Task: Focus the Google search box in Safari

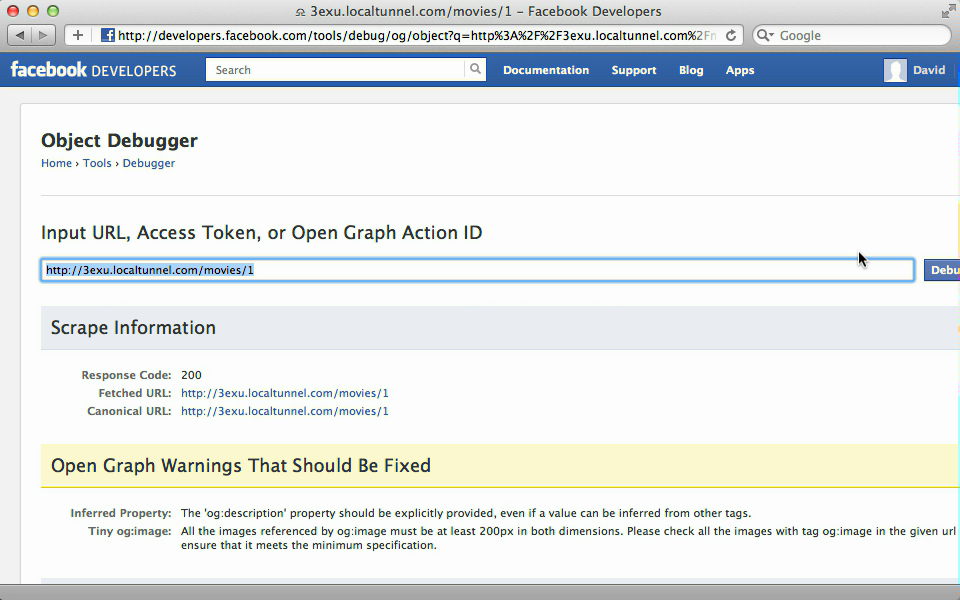Action: point(852,35)
